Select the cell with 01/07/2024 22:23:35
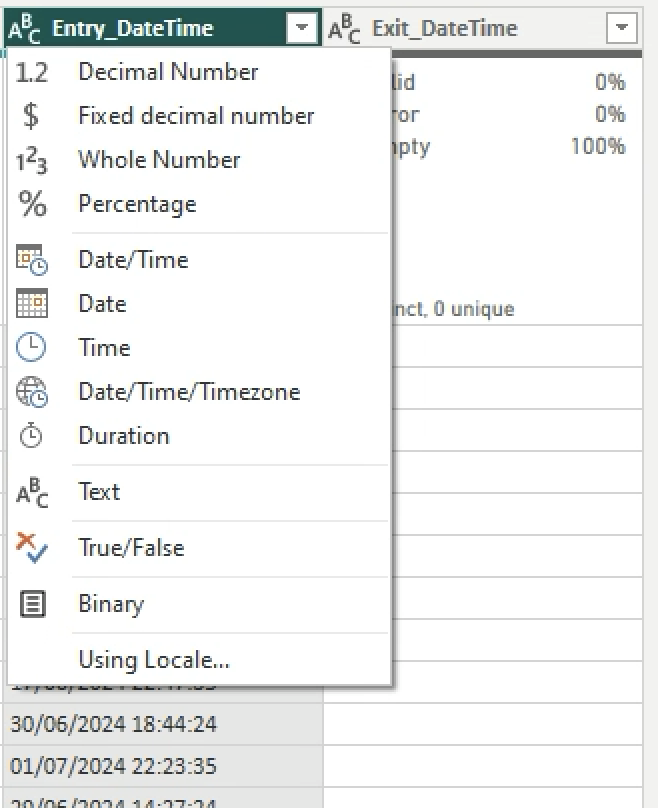 point(113,766)
